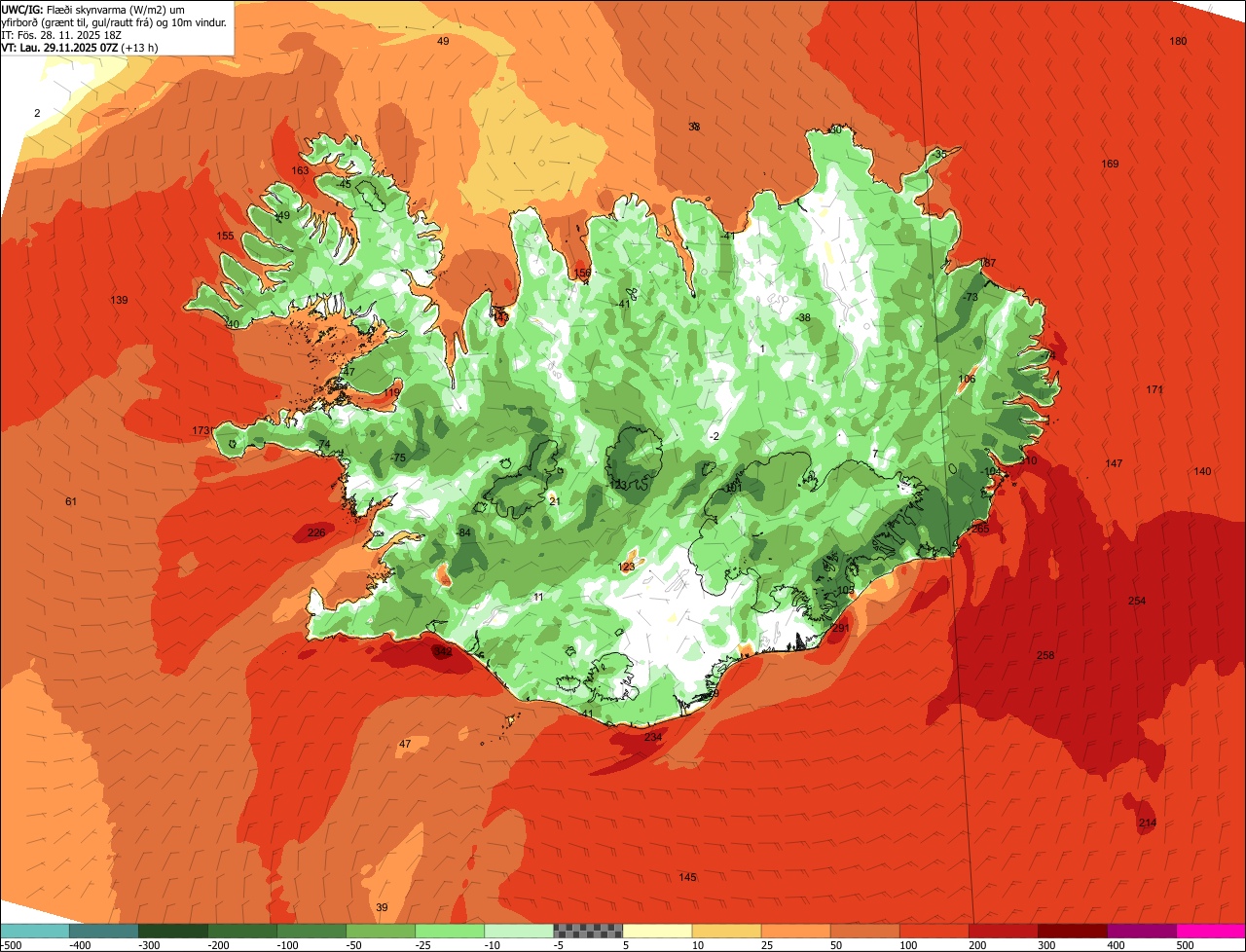Image resolution: width=1246 pixels, height=952 pixels.
Task: Click the map value '-84' in West Iceland
Action: (x=463, y=532)
